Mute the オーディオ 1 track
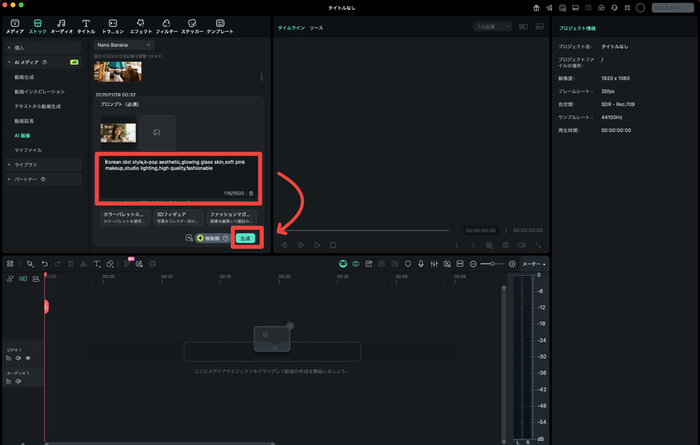This screenshot has height=445, width=700. (18, 384)
